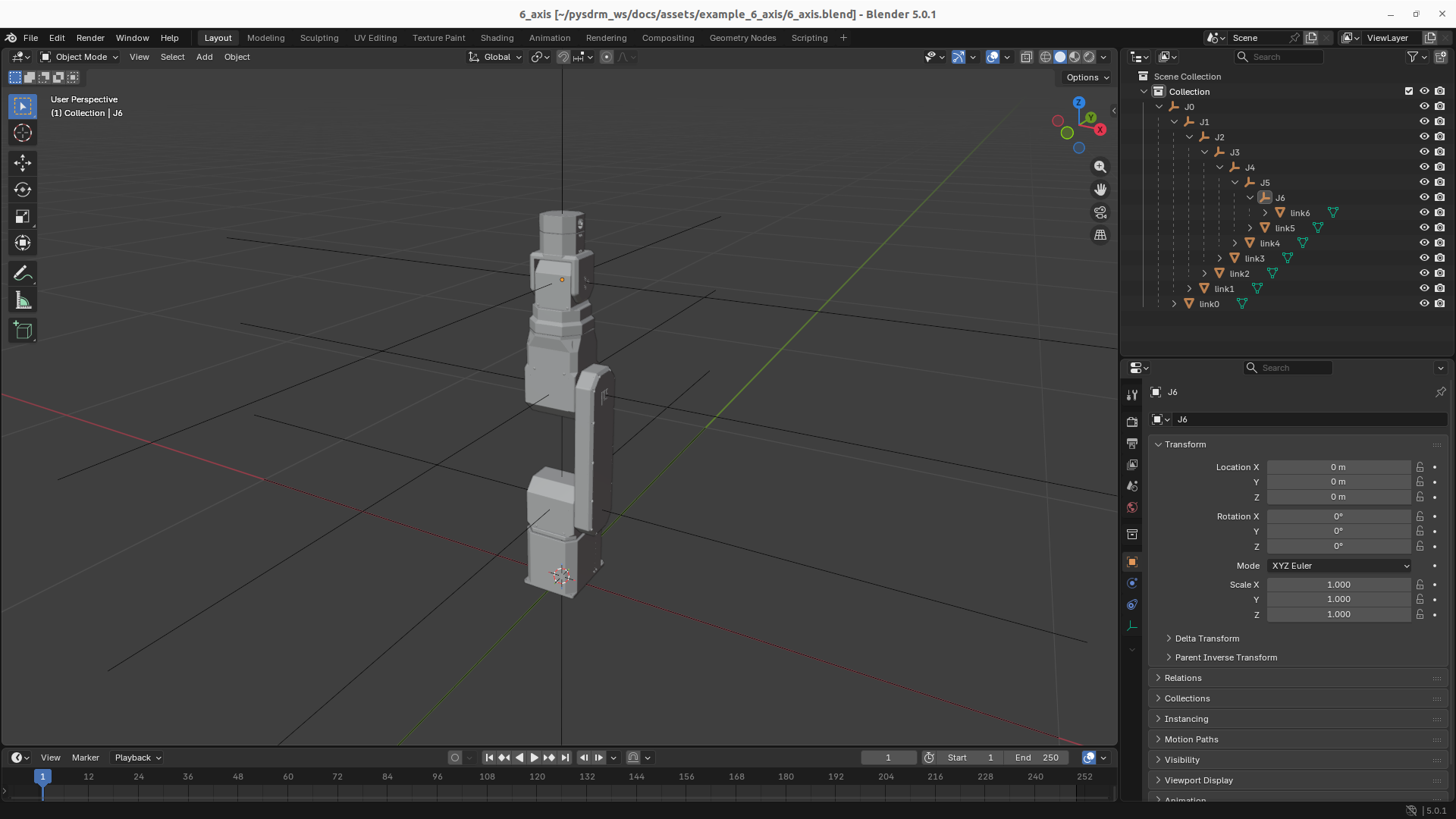Select the Cursor tool in toolbar

coord(23,133)
